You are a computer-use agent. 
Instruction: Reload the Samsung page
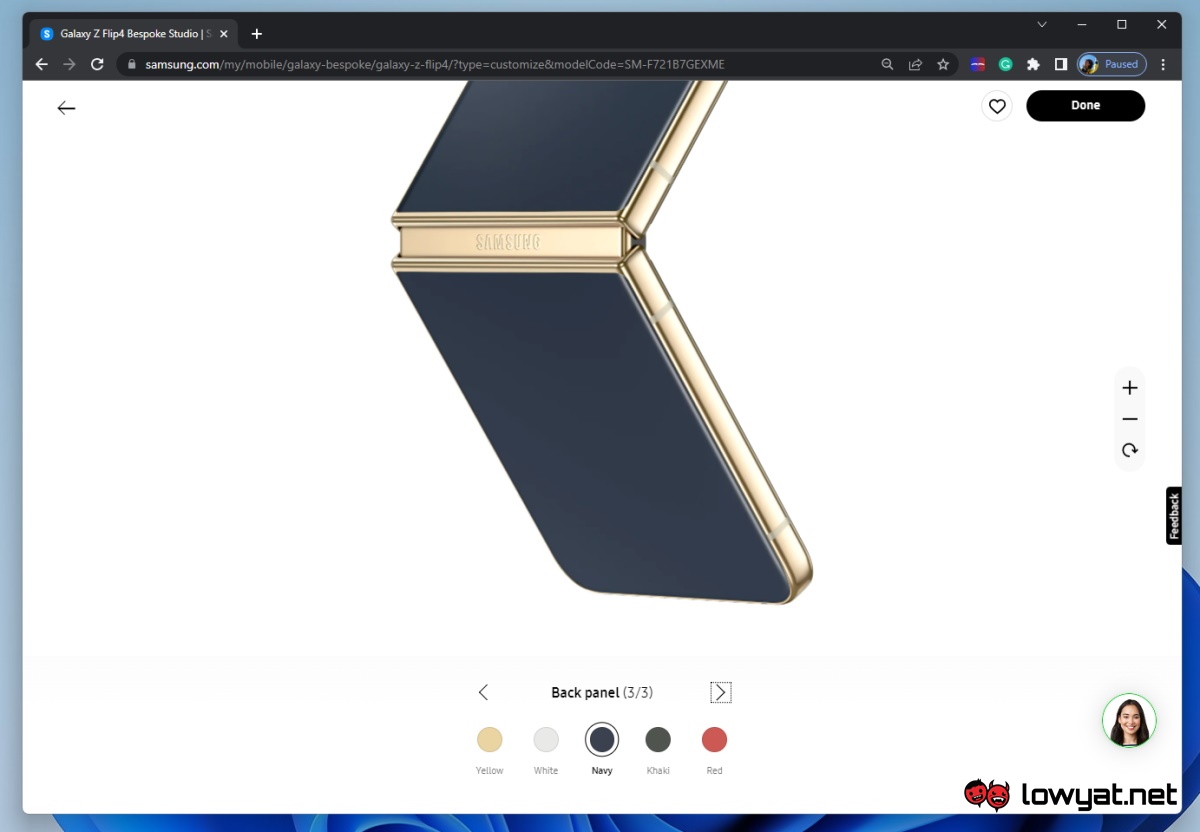click(97, 64)
